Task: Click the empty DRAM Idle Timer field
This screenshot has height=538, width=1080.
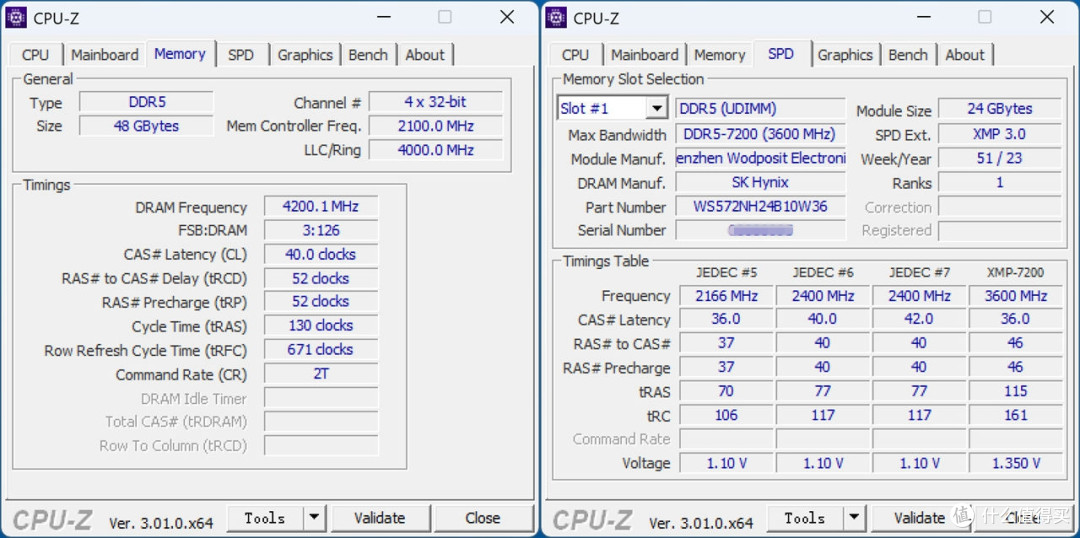Action: 321,398
